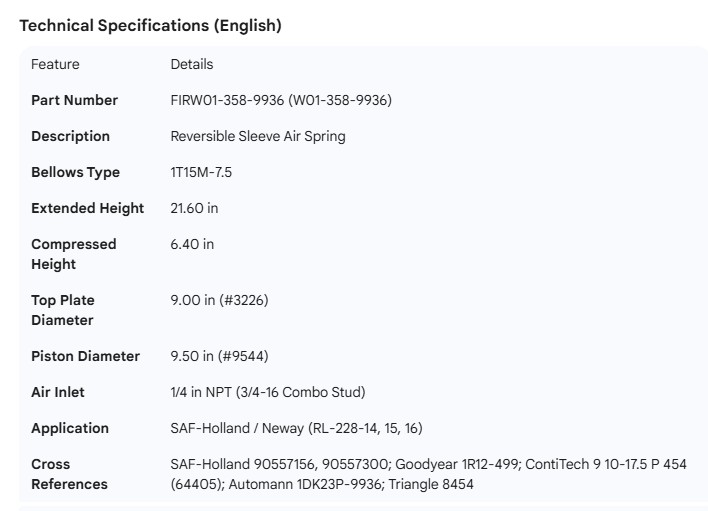Select the 21.60 in value
Viewport: 708px width, 511px height.
(x=194, y=208)
